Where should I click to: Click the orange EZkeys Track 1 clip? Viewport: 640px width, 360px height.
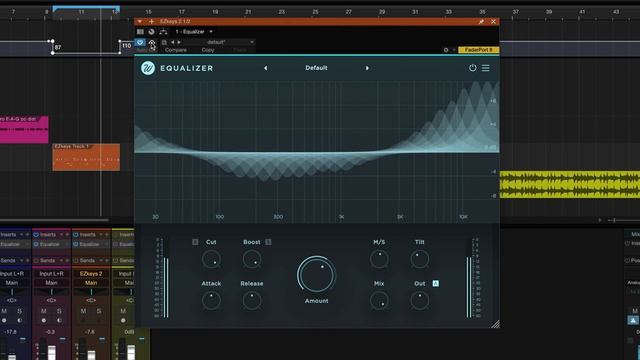click(x=86, y=157)
